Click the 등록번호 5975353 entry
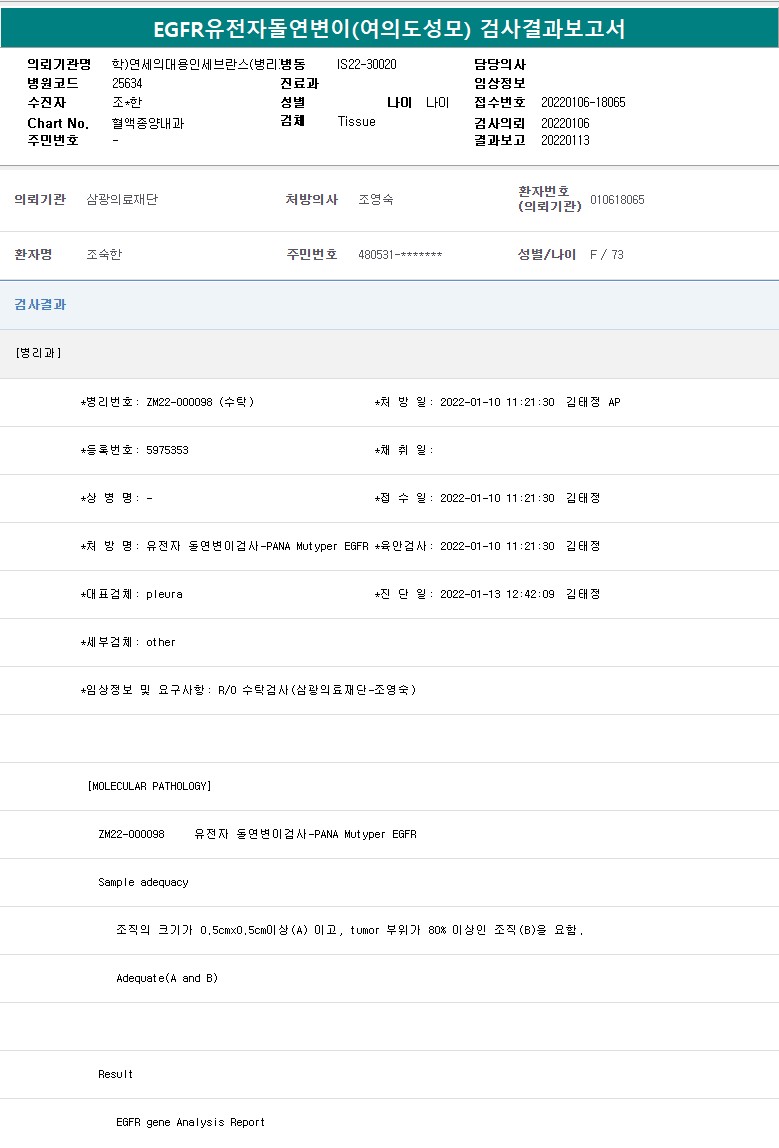779x1148 pixels. click(135, 450)
